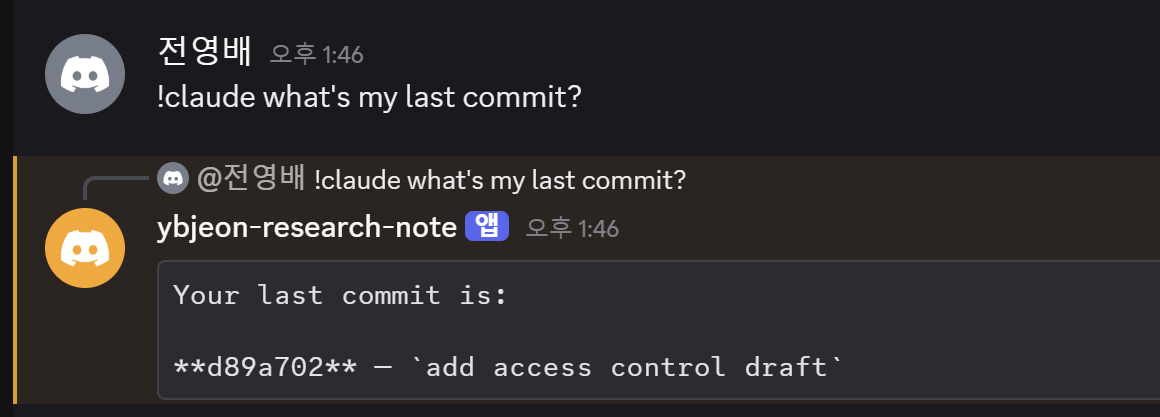Screen dimensions: 1160x417
Task: Open the orange ybjeon-research-note bot avatar
Action: 85,248
